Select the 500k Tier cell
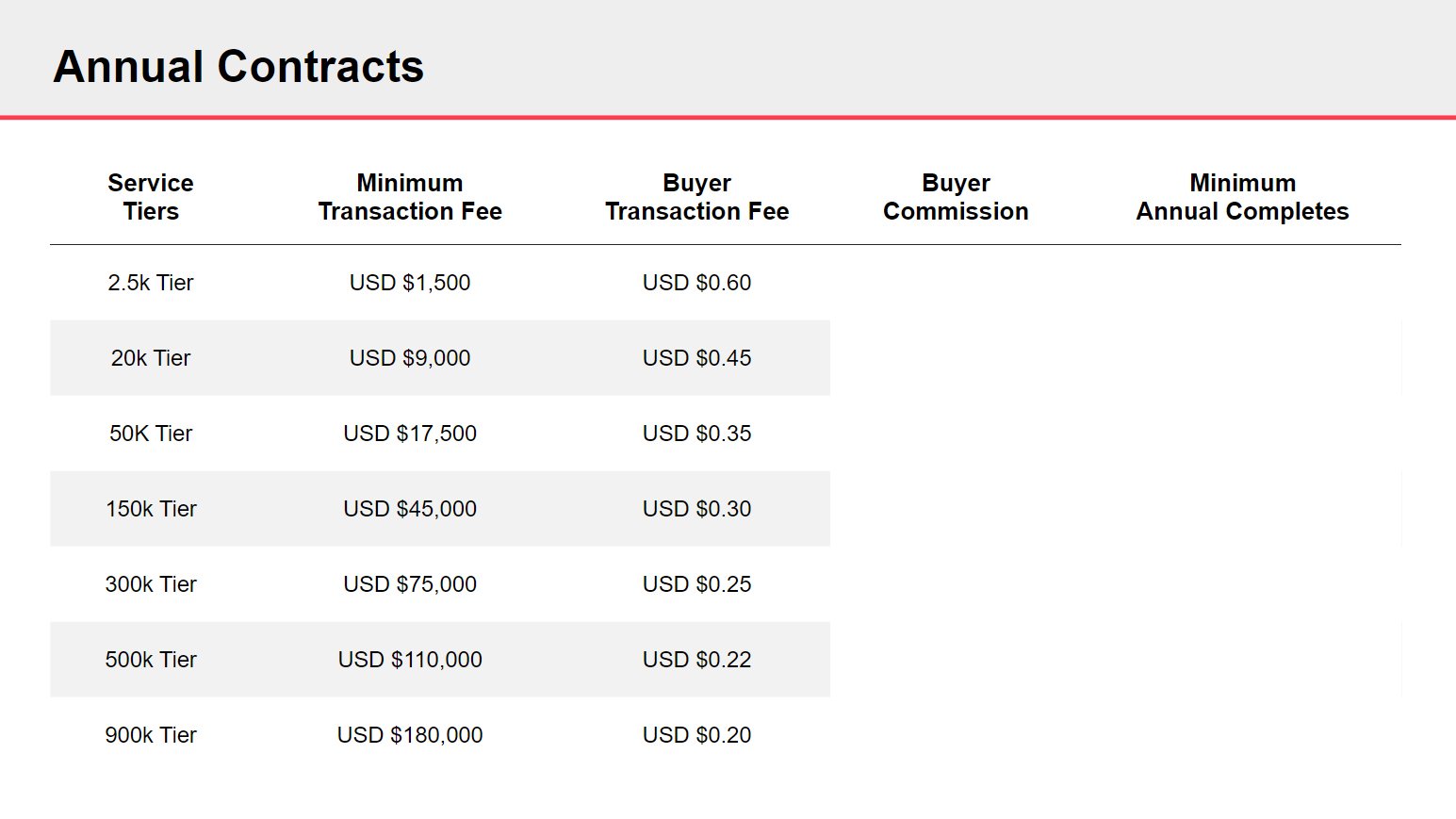The image size is (1456, 819). (151, 660)
